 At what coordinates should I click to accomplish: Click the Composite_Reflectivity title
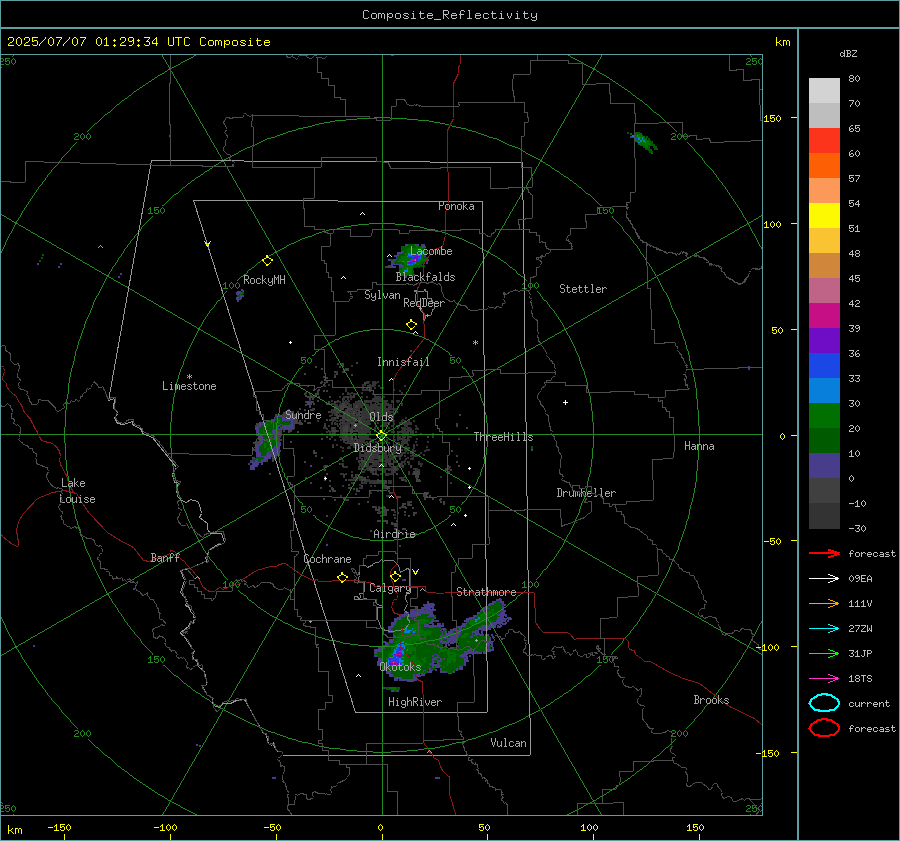click(x=449, y=15)
